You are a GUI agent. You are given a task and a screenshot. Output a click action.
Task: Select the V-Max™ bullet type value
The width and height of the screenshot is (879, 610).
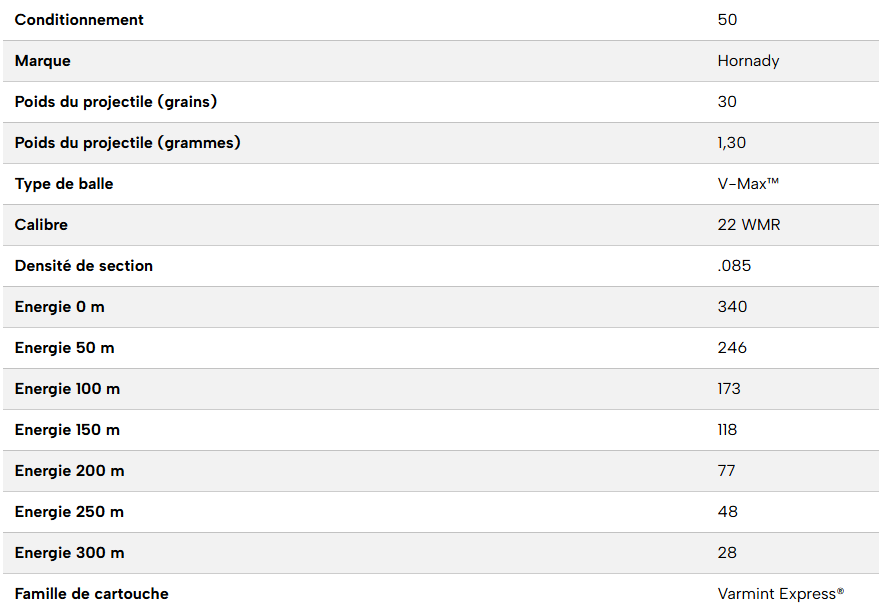coord(748,184)
